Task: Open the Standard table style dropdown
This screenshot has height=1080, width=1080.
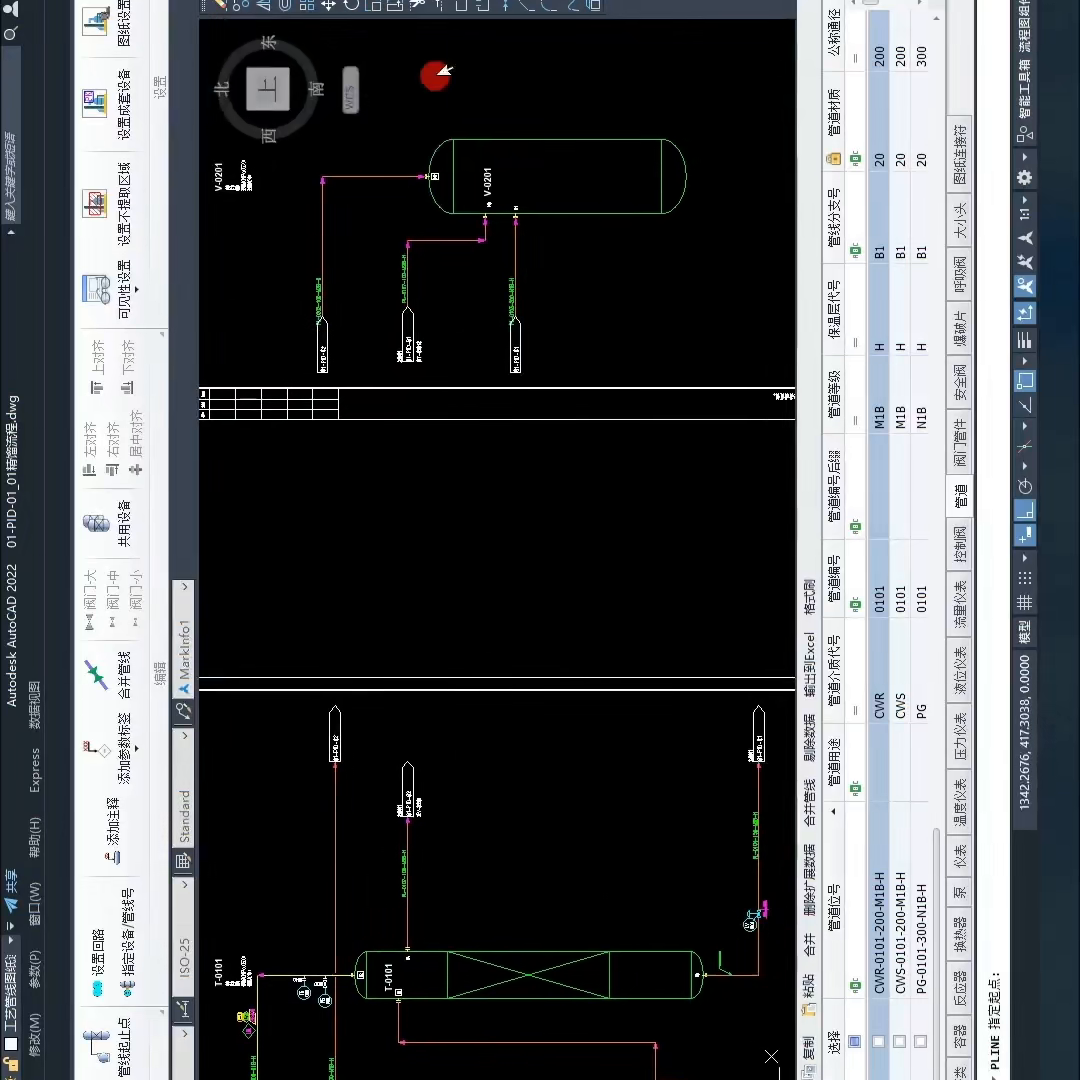Action: pos(184,735)
